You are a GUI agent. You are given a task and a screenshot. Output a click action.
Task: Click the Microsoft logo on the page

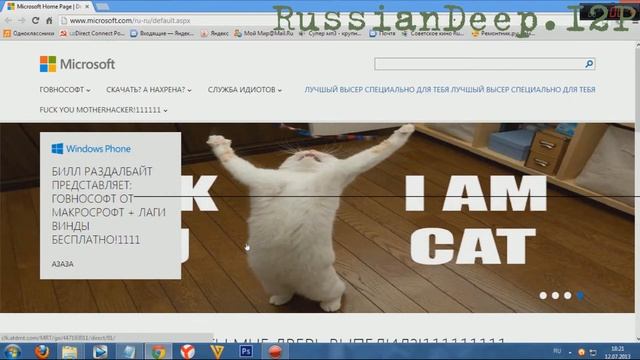(x=77, y=64)
